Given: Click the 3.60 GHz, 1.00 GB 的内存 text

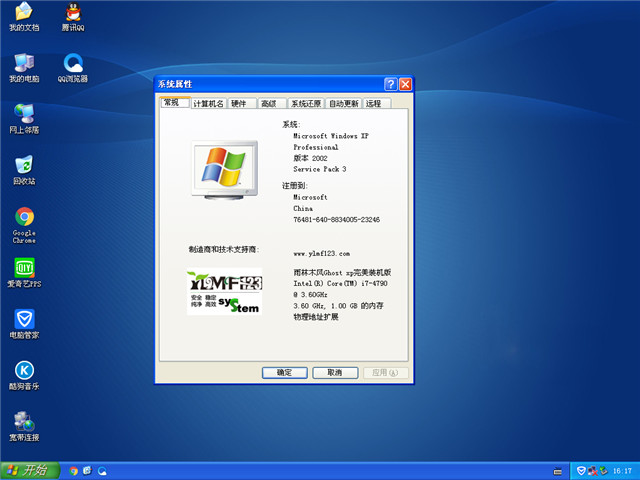Looking at the screenshot, I should coord(338,306).
